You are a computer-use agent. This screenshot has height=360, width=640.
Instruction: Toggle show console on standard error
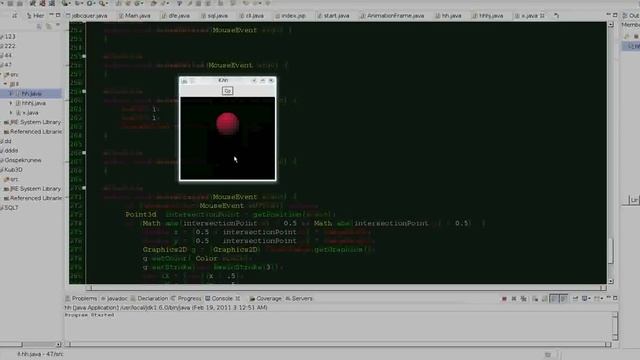click(563, 299)
